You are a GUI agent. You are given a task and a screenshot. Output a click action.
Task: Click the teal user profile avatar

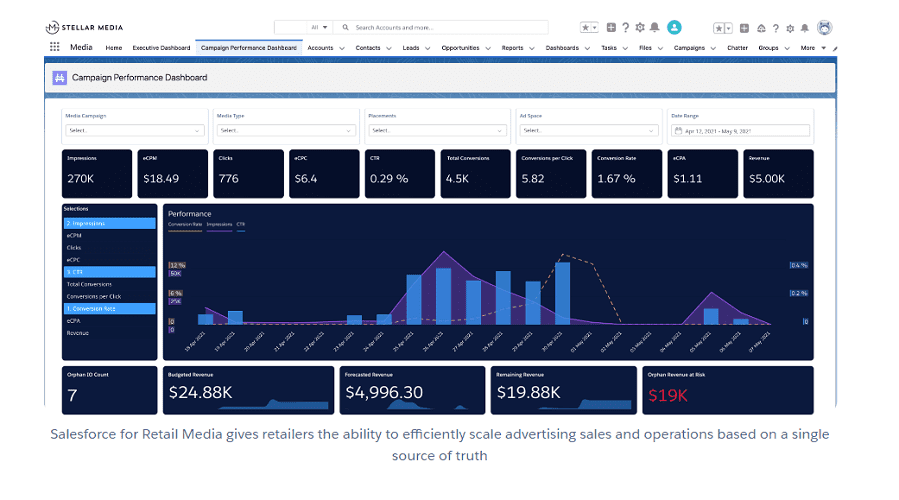(674, 27)
